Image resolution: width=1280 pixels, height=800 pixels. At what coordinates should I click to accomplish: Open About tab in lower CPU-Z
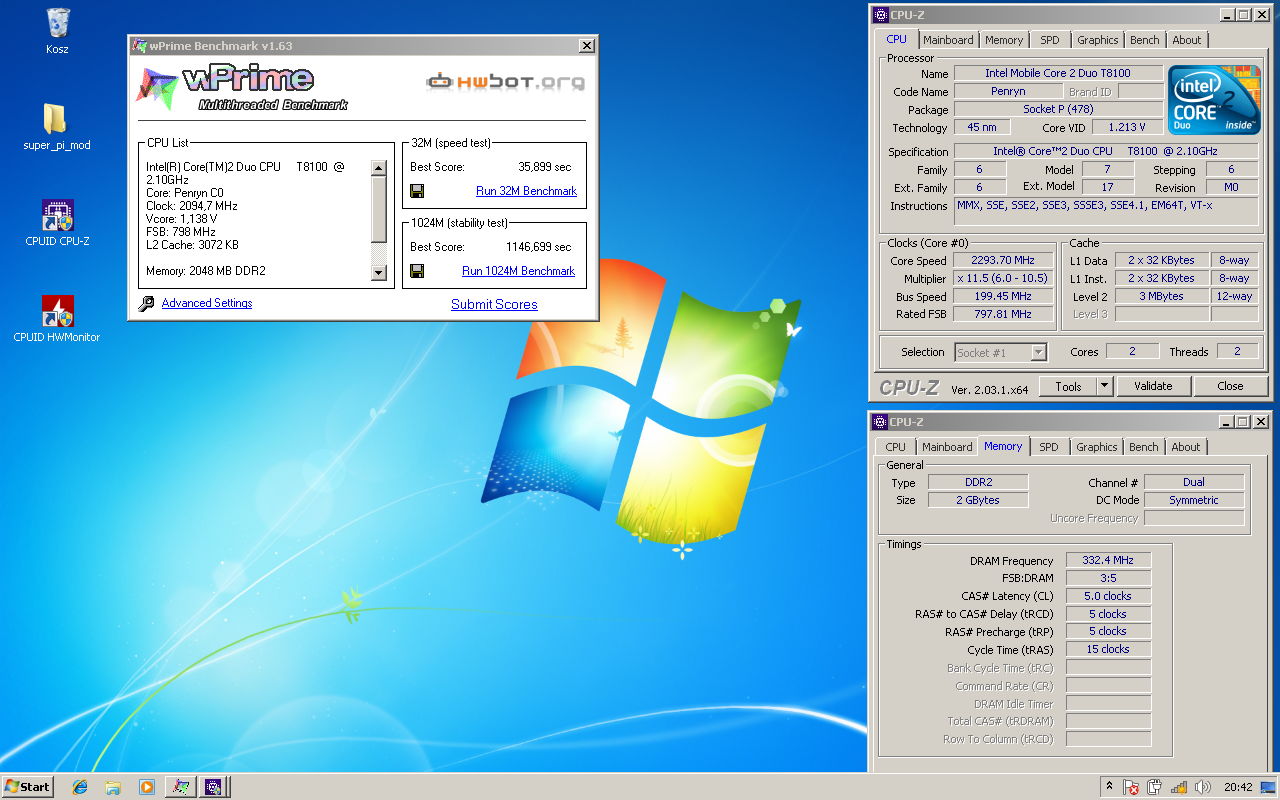[x=1186, y=447]
